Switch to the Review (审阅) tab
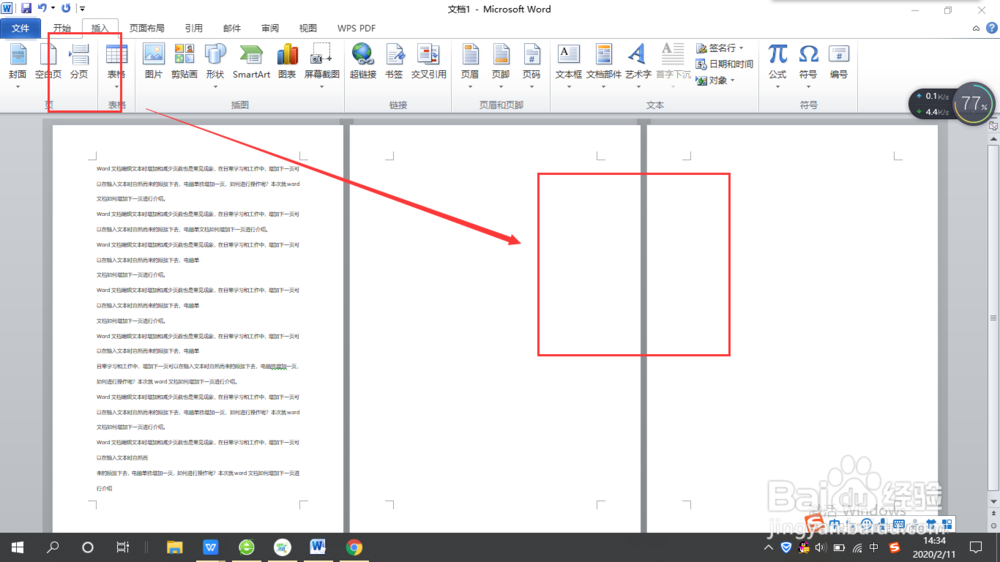 pos(270,28)
